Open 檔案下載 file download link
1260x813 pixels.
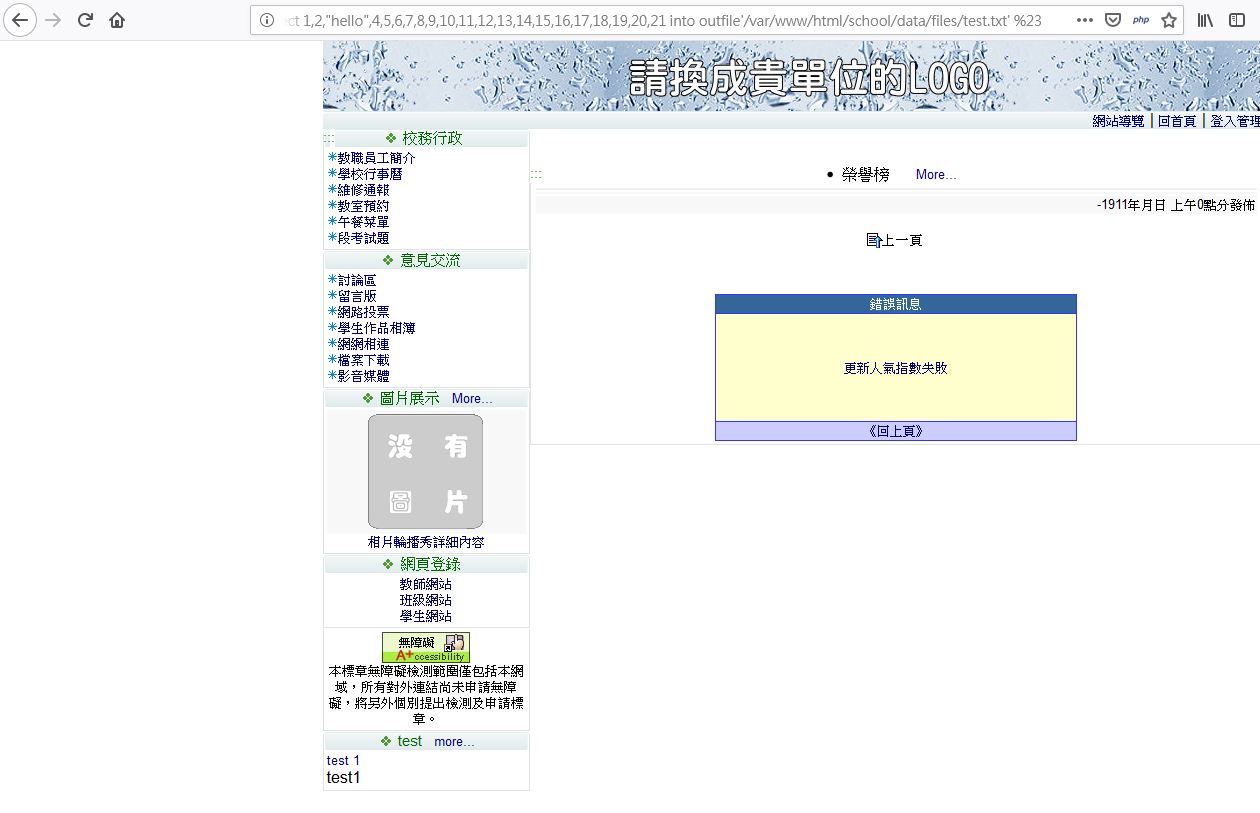(363, 360)
